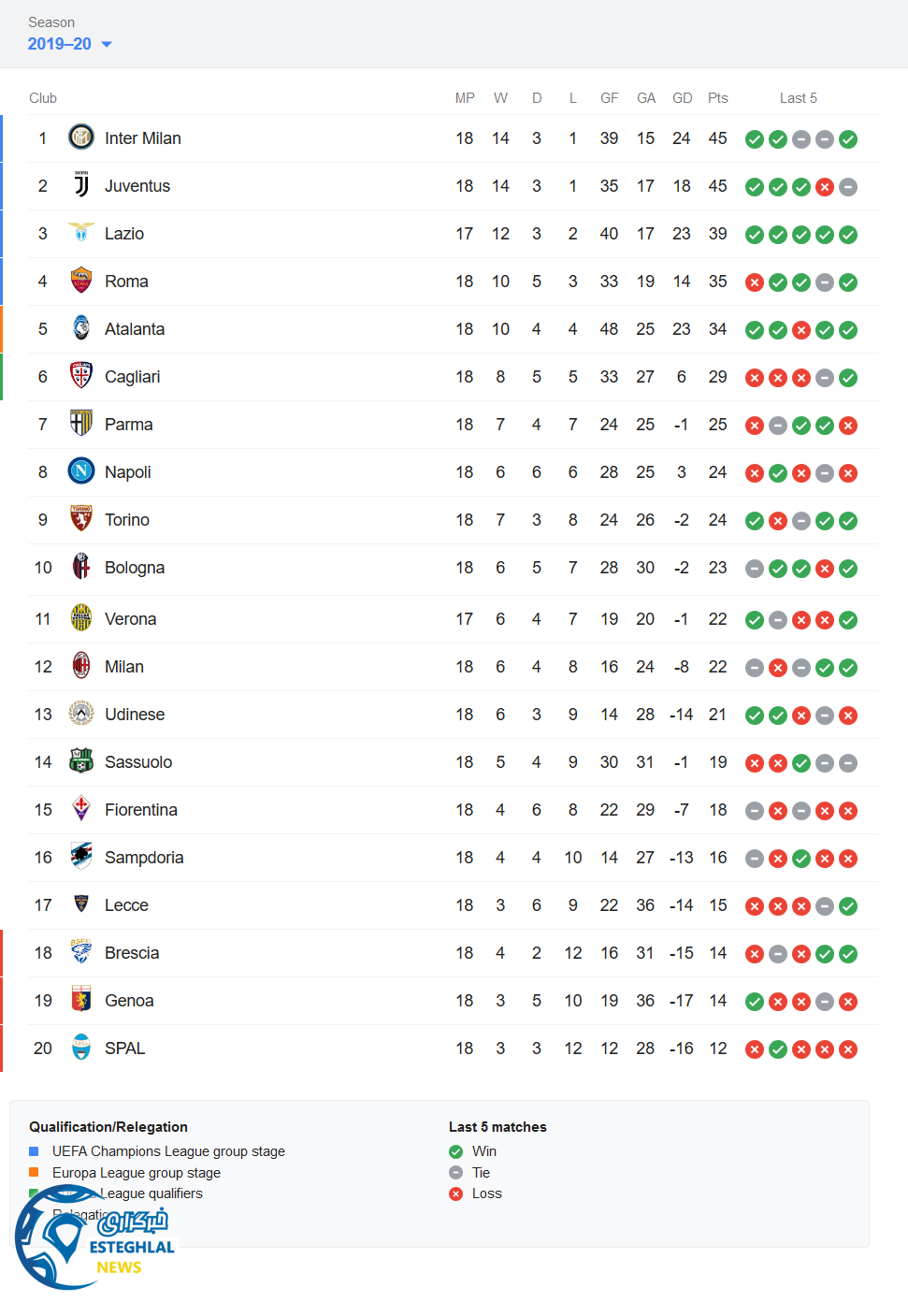Open the Cagliari team link

point(132,377)
